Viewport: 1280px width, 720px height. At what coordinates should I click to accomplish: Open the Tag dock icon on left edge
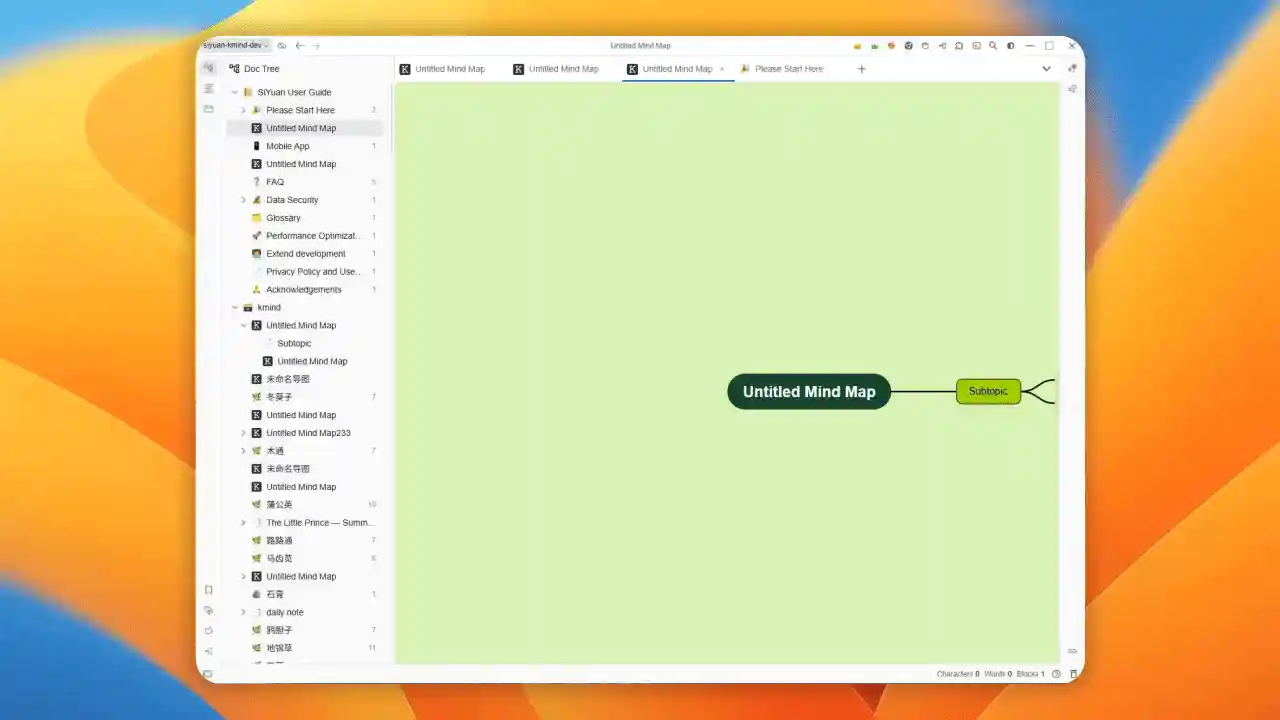(x=209, y=610)
